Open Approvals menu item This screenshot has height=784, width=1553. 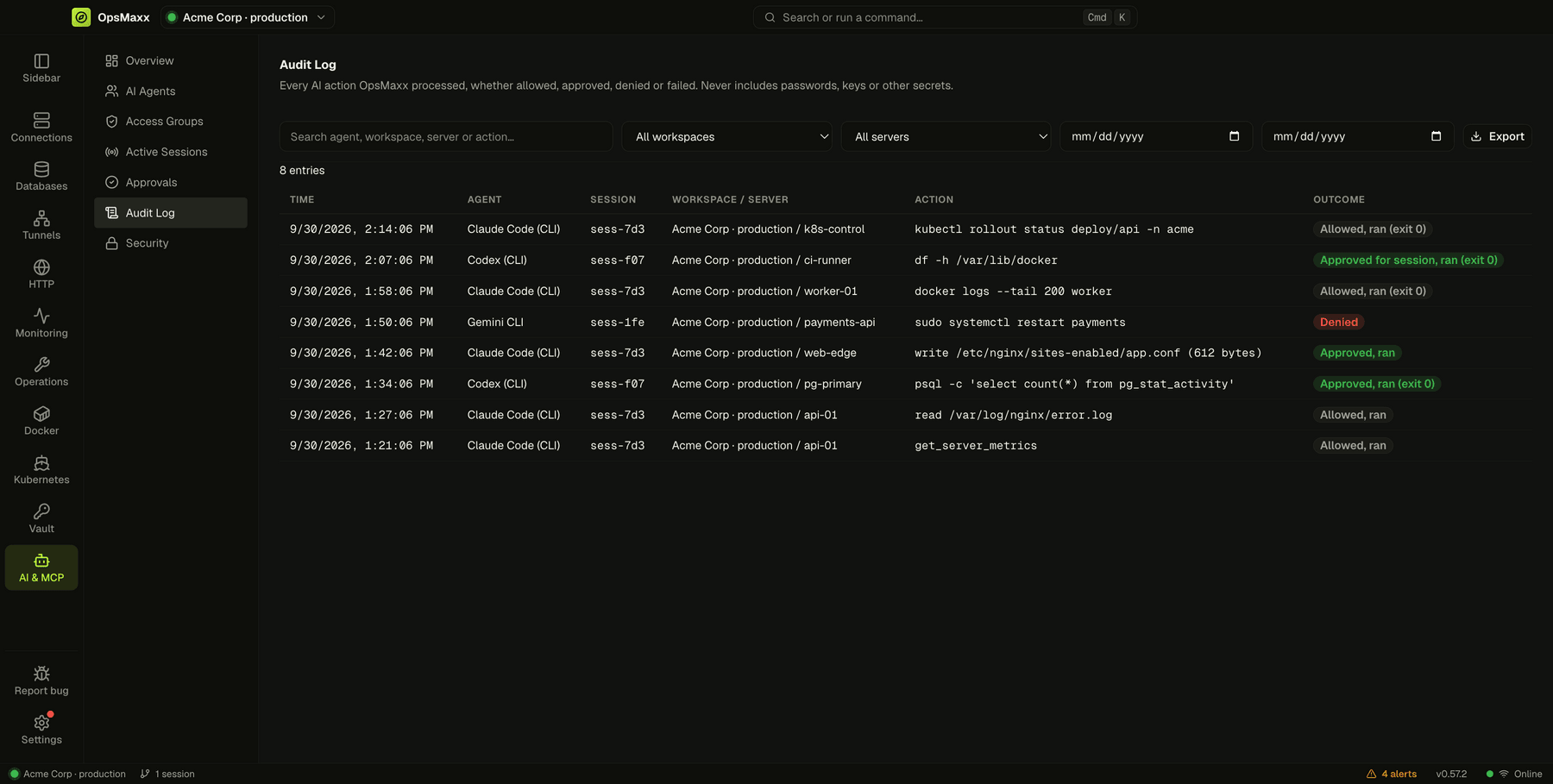point(171,182)
